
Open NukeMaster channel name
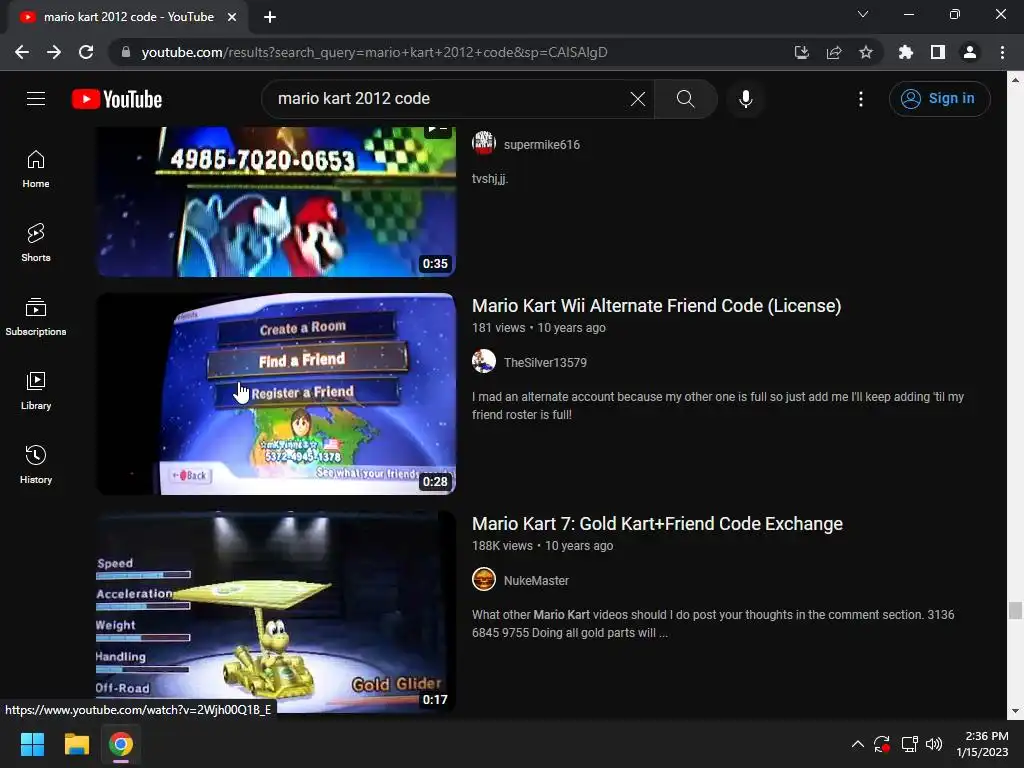[536, 581]
